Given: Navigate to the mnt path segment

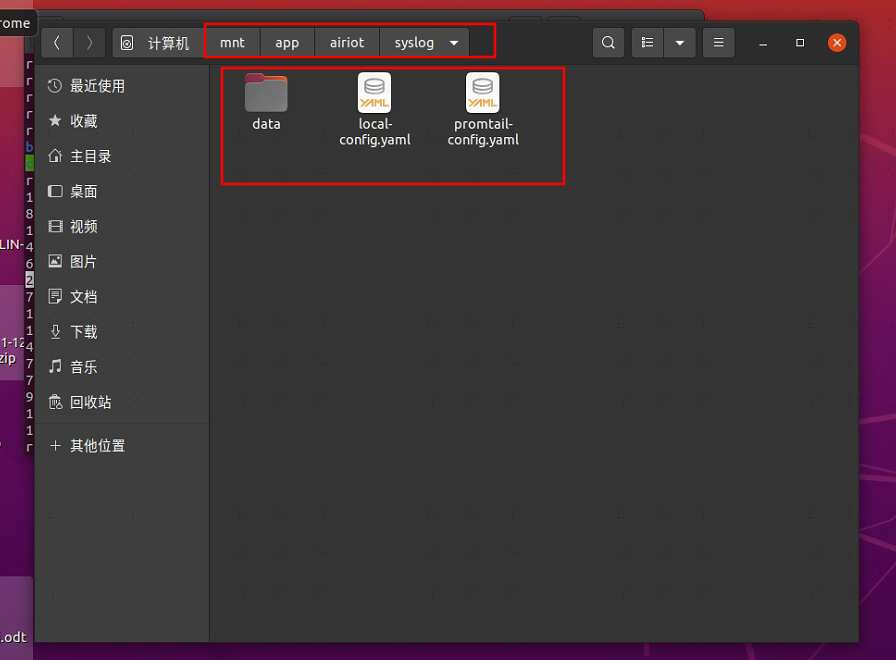Looking at the screenshot, I should click(x=232, y=43).
